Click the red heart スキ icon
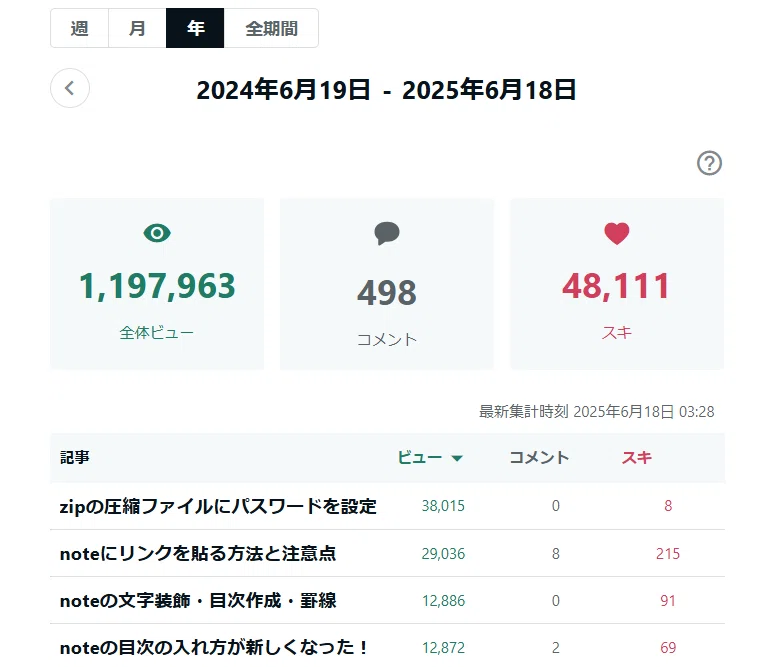The width and height of the screenshot is (769, 667). 616,233
